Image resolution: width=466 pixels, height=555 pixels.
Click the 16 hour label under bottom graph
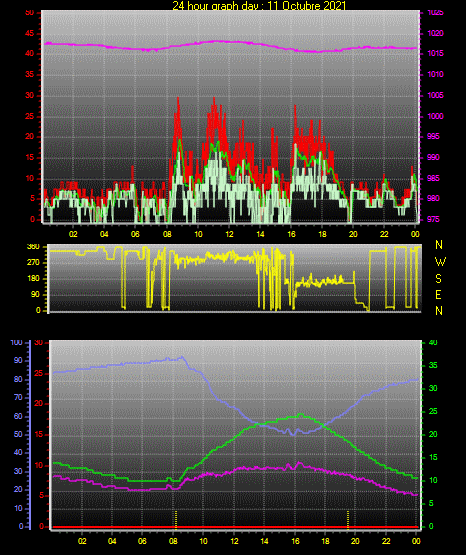(x=295, y=541)
